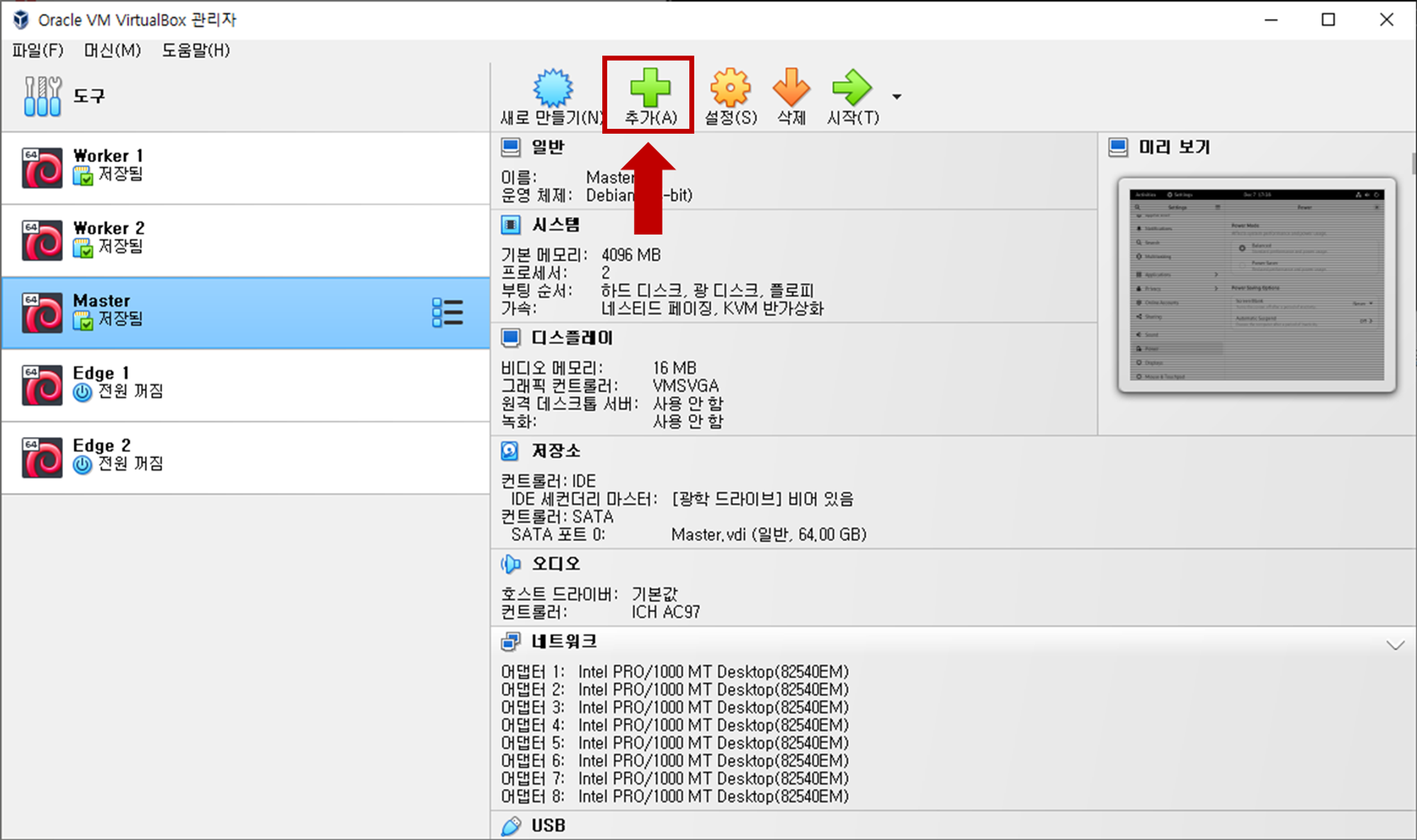1417x840 pixels.
Task: Click the Delete (삭제) orange arrow icon
Action: [x=791, y=88]
